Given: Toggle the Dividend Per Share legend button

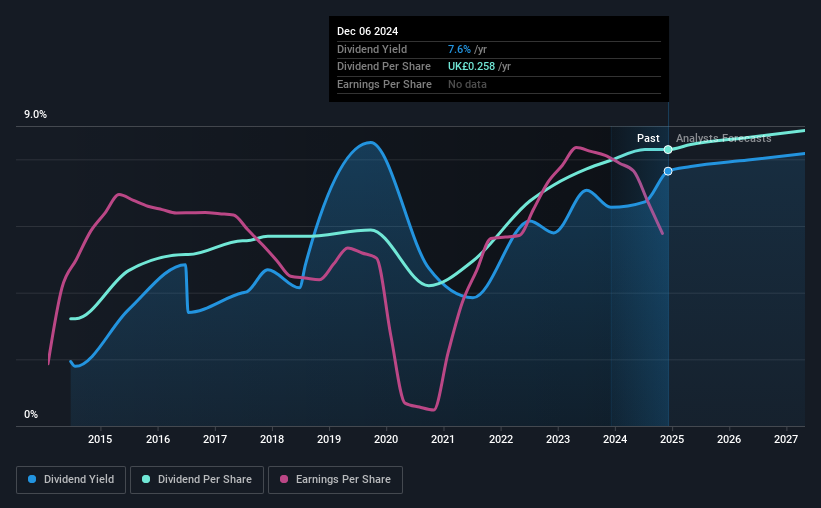Looking at the screenshot, I should tap(197, 480).
